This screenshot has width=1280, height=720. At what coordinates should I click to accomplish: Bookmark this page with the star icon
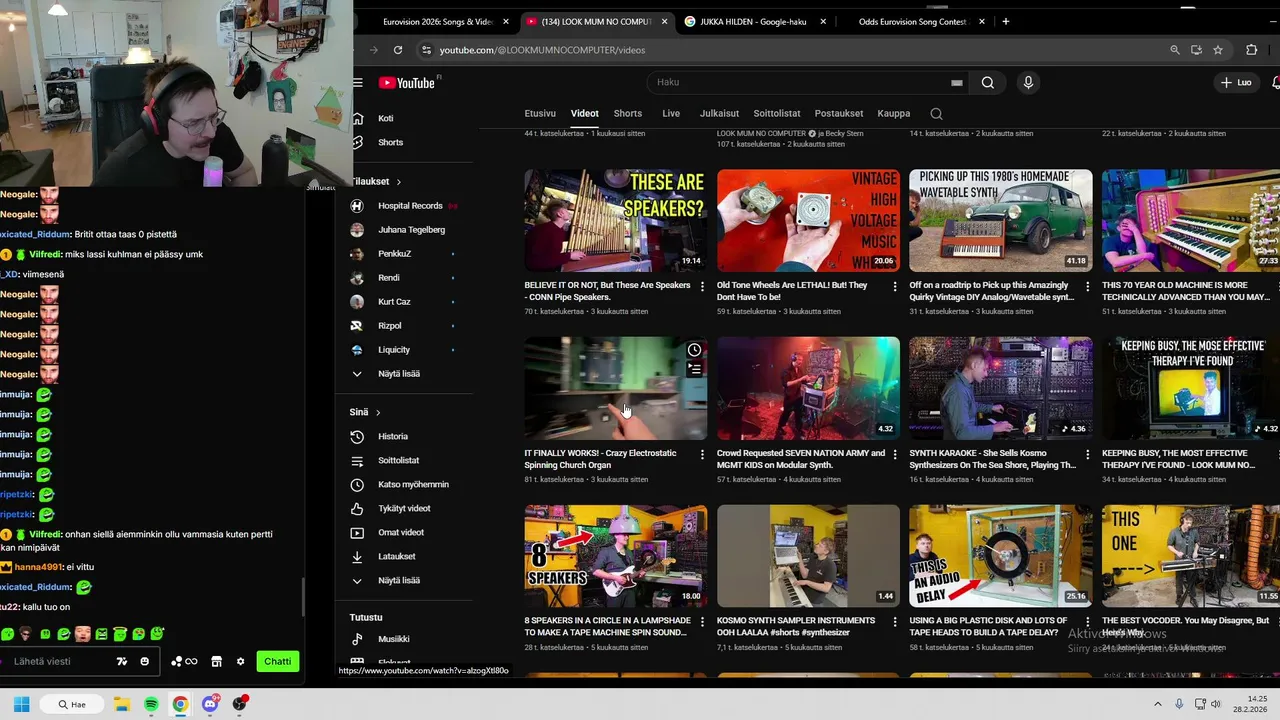point(1218,50)
